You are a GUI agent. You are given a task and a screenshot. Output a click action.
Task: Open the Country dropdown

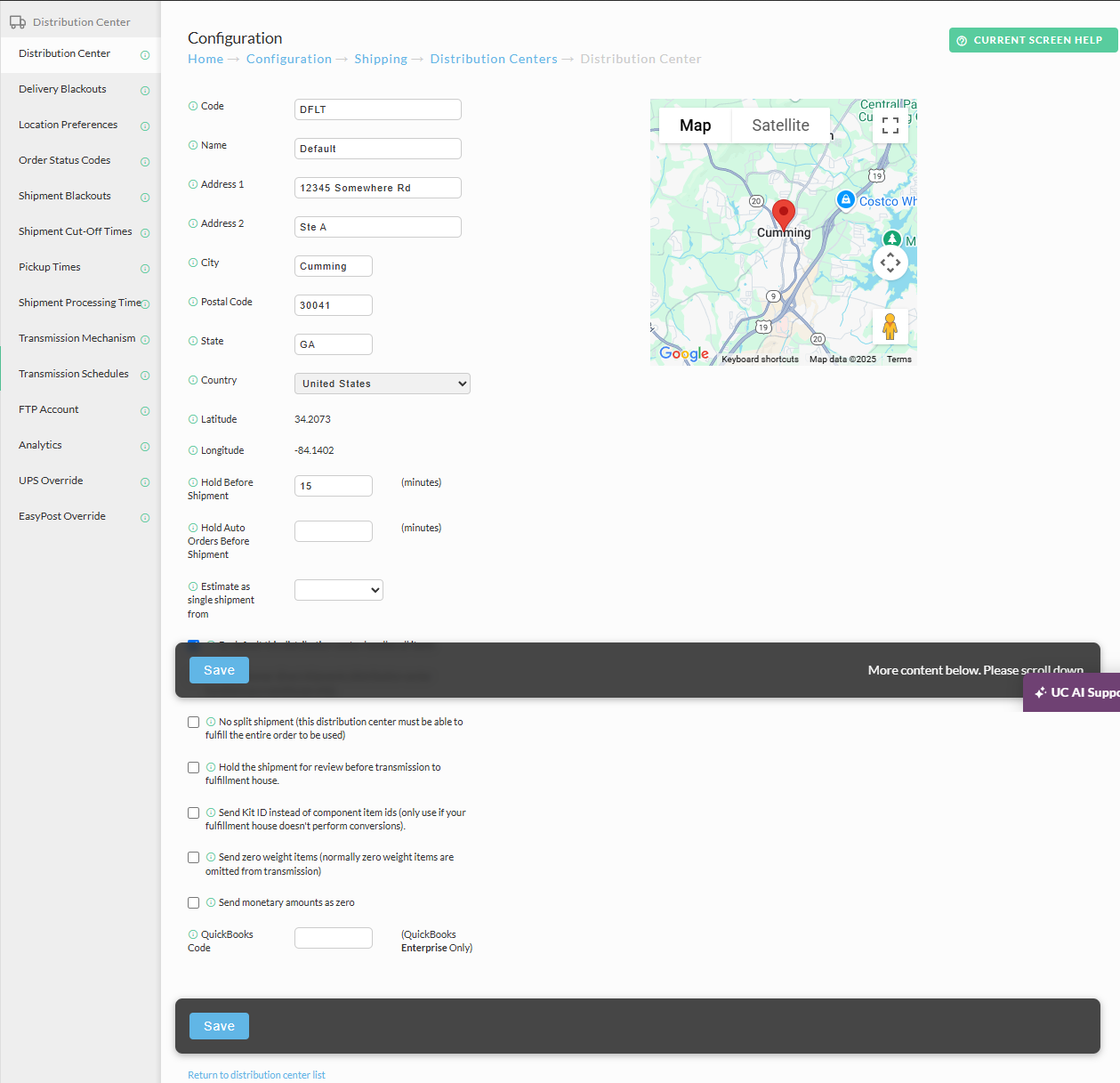click(x=383, y=384)
